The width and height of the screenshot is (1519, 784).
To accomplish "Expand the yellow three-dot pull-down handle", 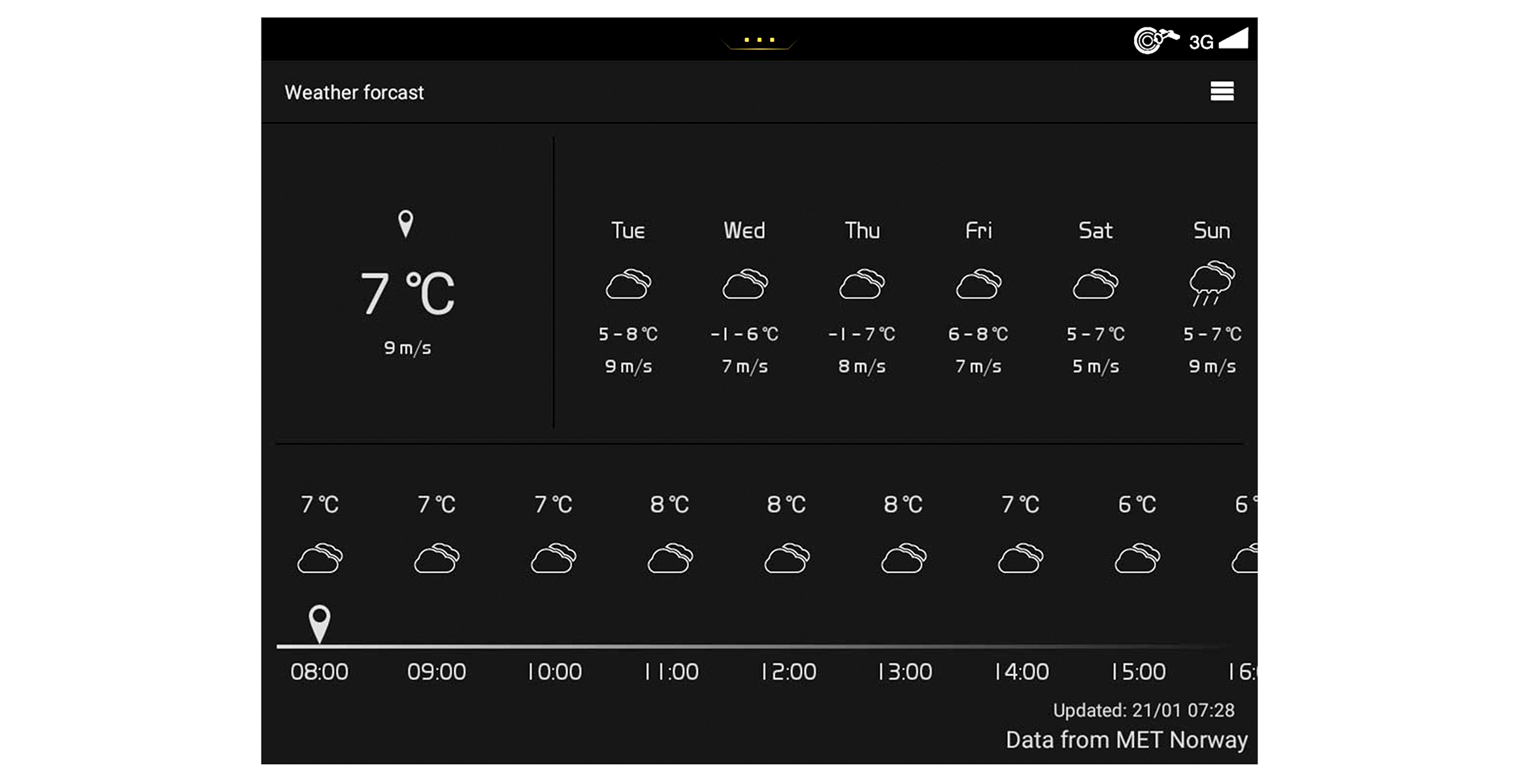I will tap(759, 41).
